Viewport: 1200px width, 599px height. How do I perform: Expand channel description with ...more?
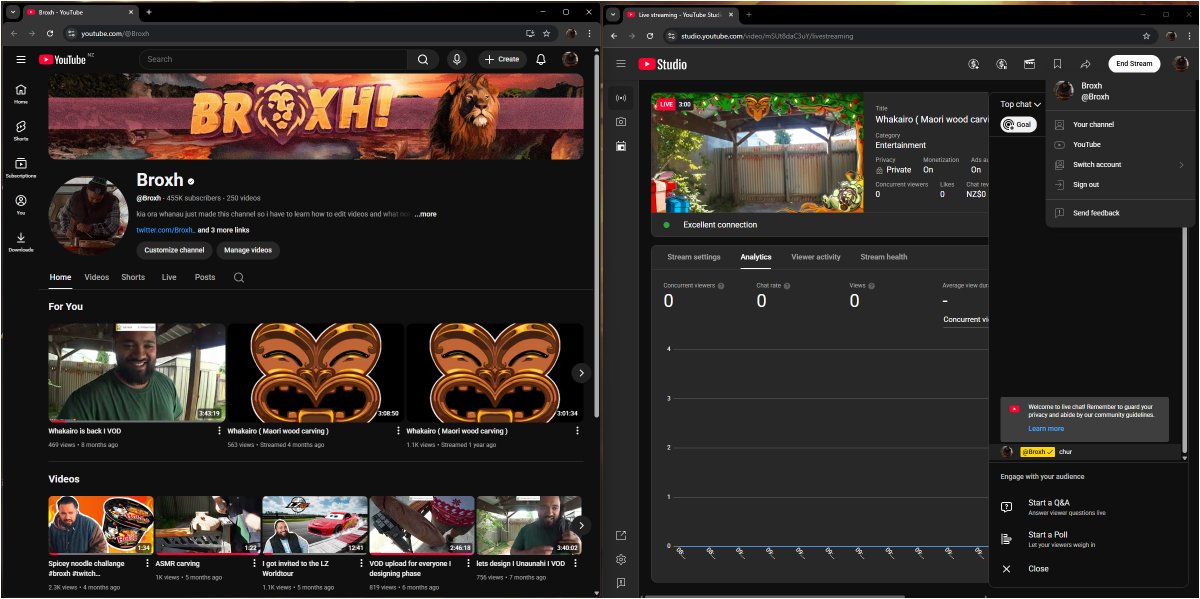pyautogui.click(x=425, y=214)
